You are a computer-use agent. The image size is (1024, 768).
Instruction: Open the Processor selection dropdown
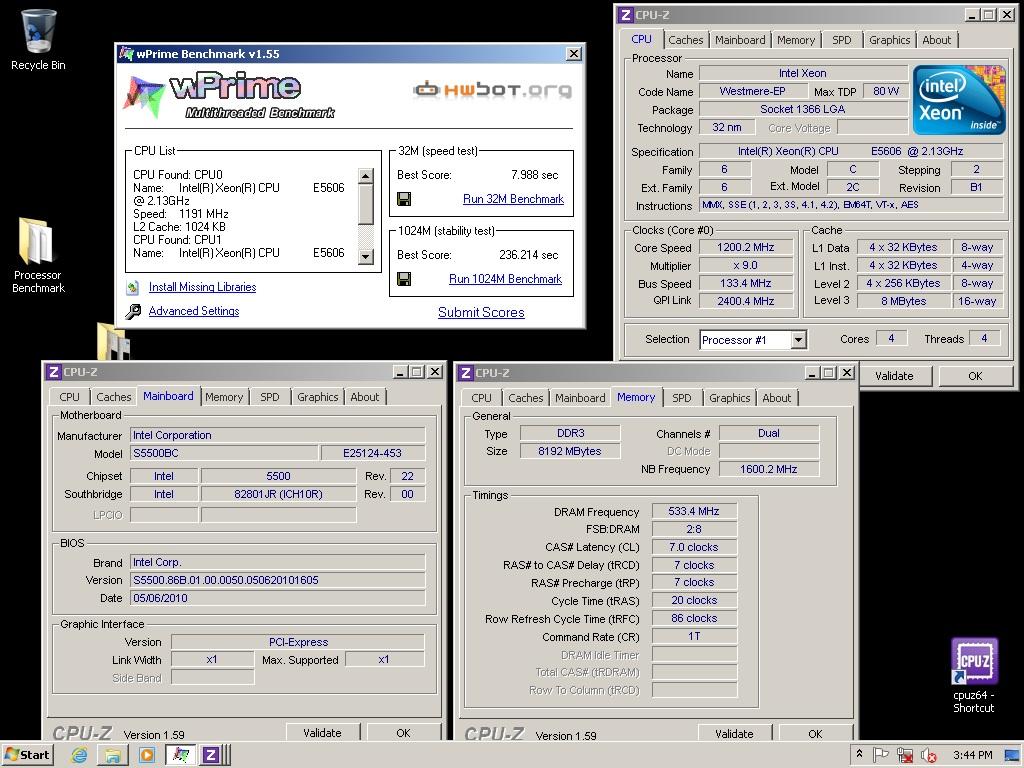(x=798, y=340)
